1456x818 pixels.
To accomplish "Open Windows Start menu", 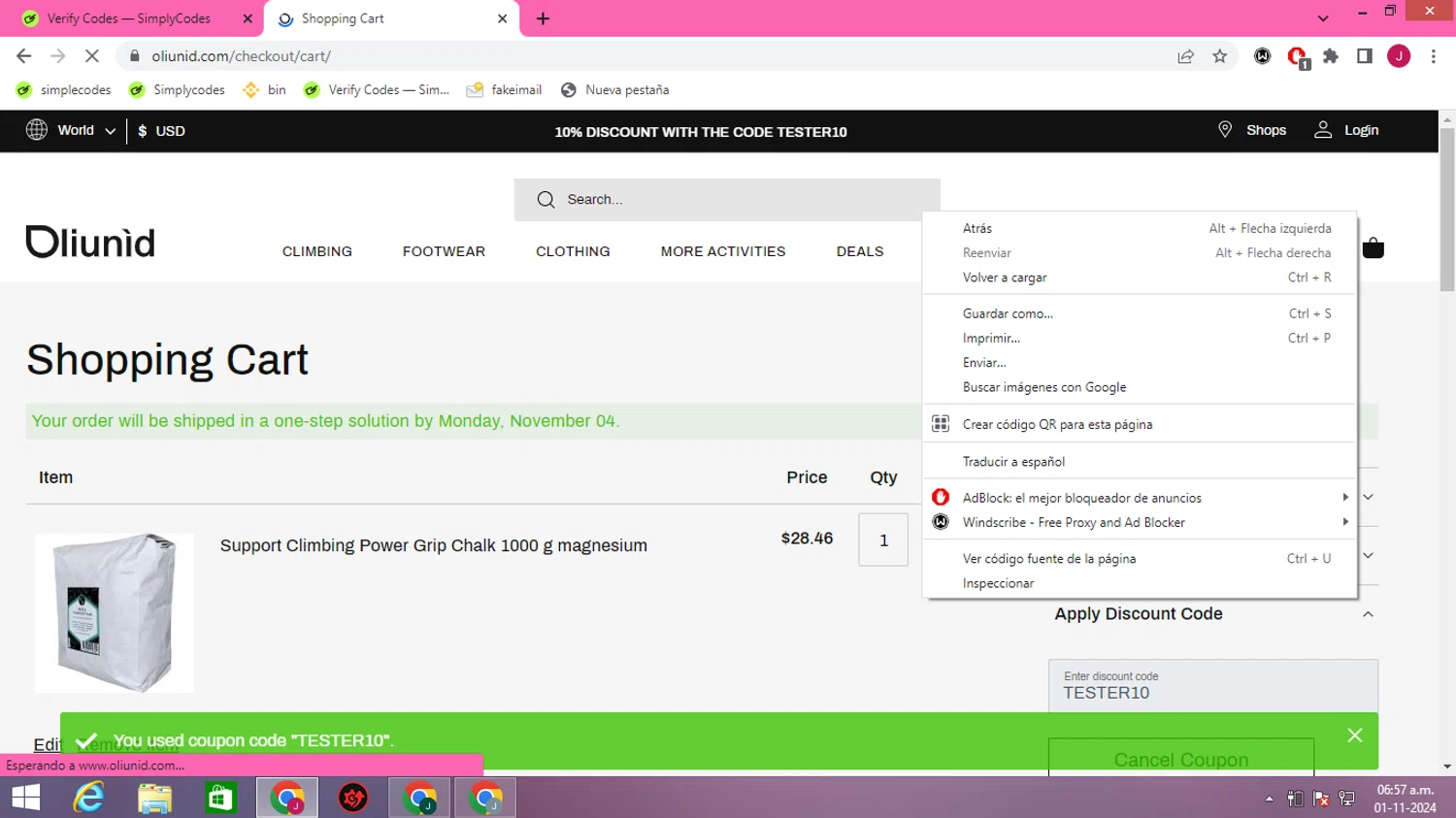I will click(x=26, y=798).
